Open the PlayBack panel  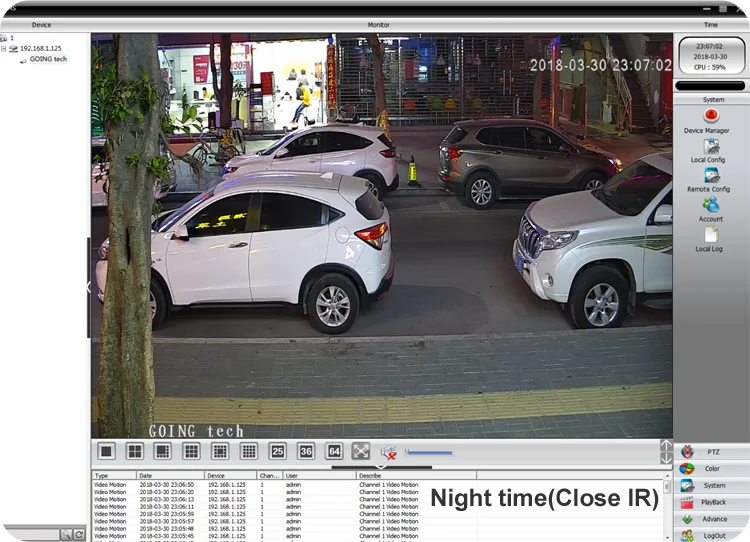pyautogui.click(x=712, y=502)
